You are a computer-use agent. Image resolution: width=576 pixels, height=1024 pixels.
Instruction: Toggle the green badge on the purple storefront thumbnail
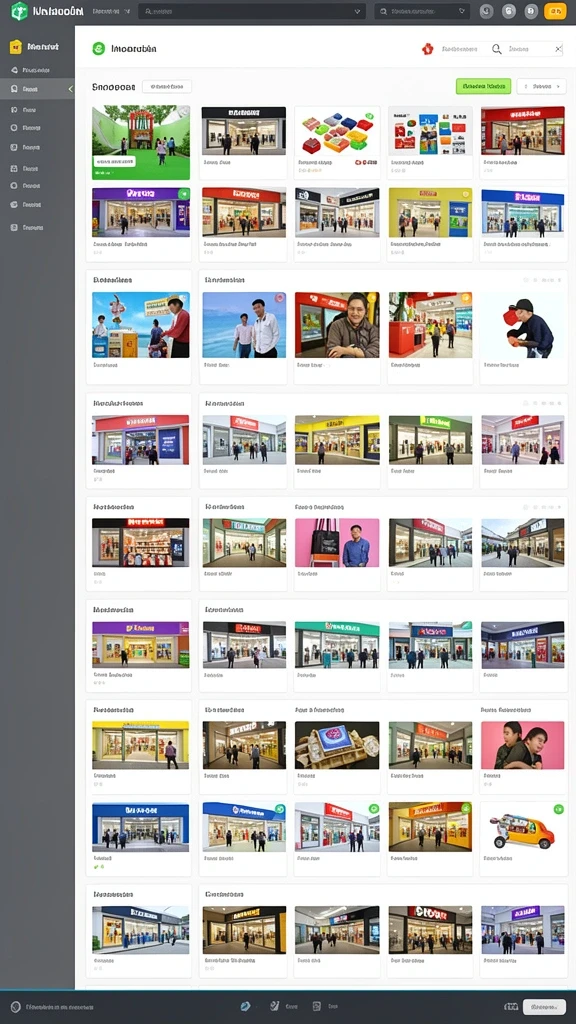[x=184, y=193]
